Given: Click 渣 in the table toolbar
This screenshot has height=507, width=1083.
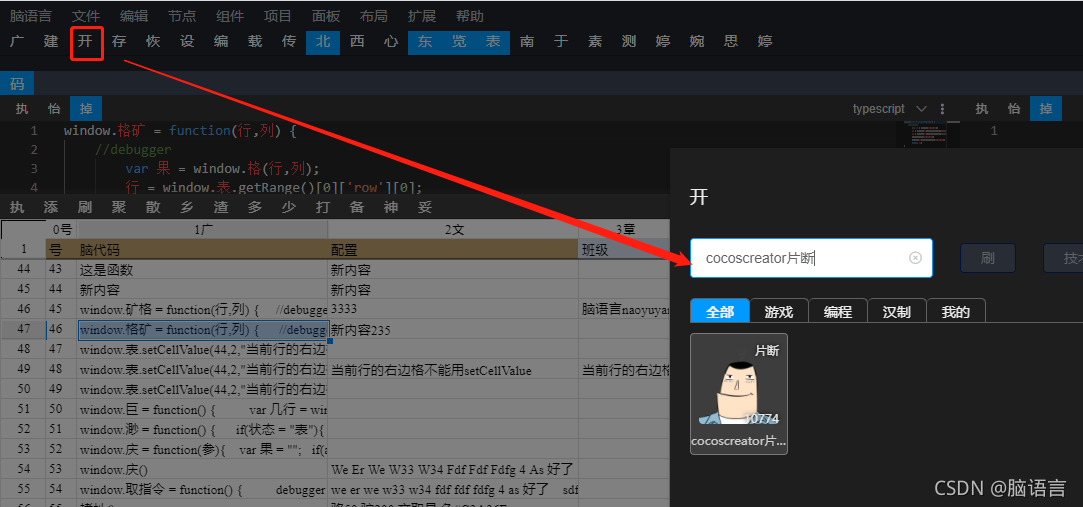Looking at the screenshot, I should pos(221,207).
